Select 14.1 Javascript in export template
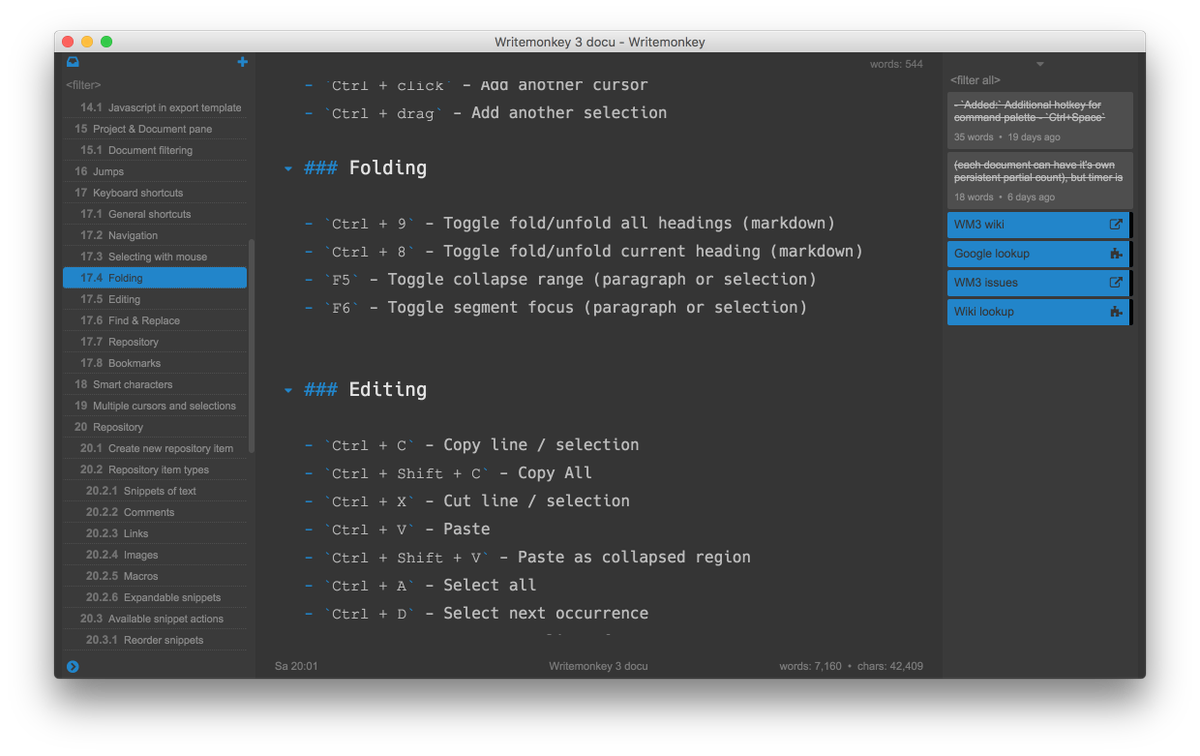This screenshot has height=756, width=1200. coord(155,107)
